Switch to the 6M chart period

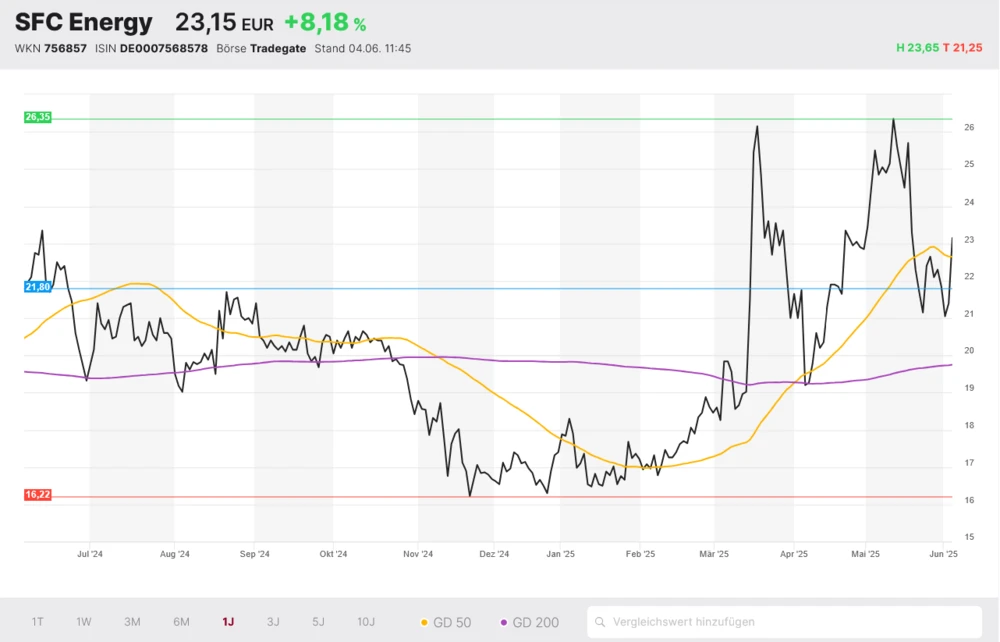click(181, 622)
